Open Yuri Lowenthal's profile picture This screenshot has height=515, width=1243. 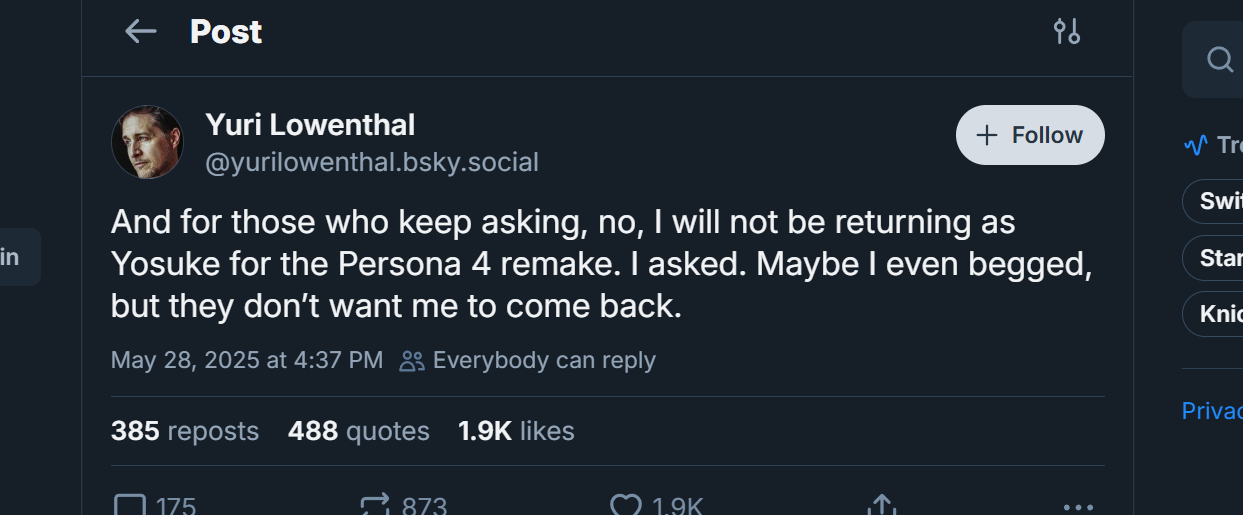pyautogui.click(x=147, y=142)
